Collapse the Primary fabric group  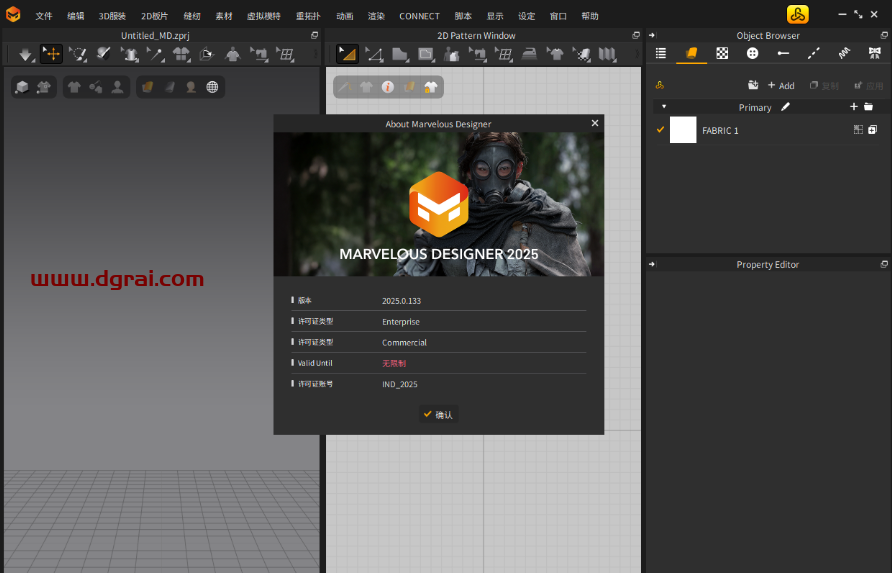click(664, 106)
